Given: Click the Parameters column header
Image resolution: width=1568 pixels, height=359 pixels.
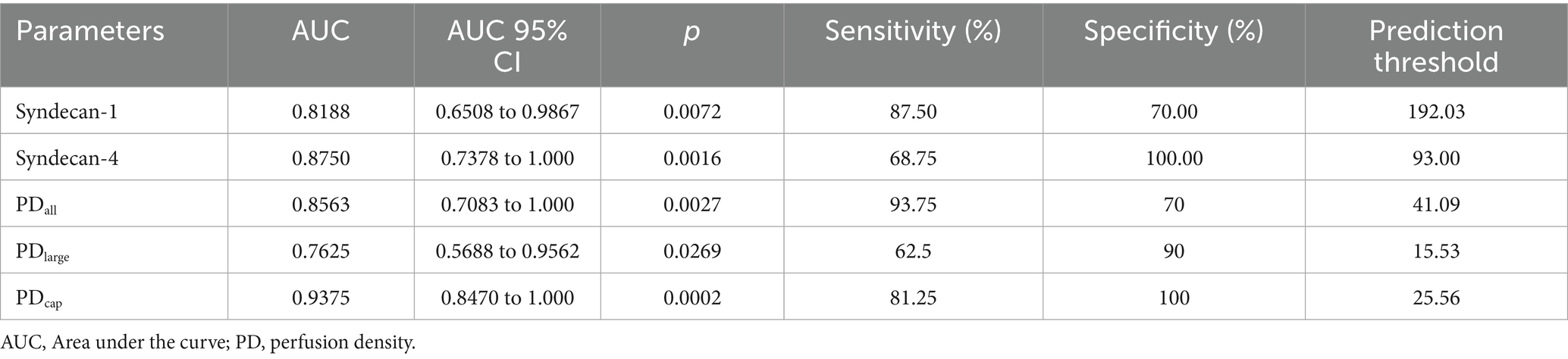Looking at the screenshot, I should 90,31.
